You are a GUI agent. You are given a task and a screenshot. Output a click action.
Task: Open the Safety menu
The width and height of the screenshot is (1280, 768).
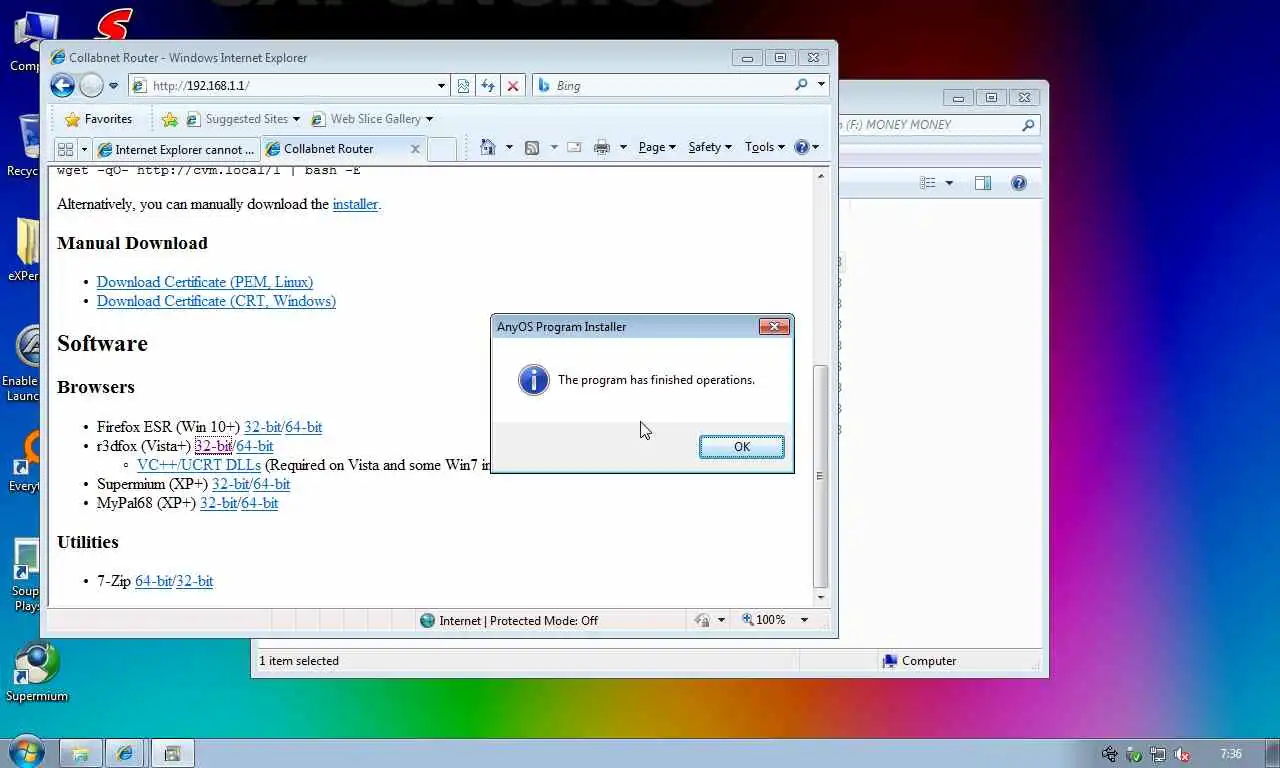click(x=710, y=147)
